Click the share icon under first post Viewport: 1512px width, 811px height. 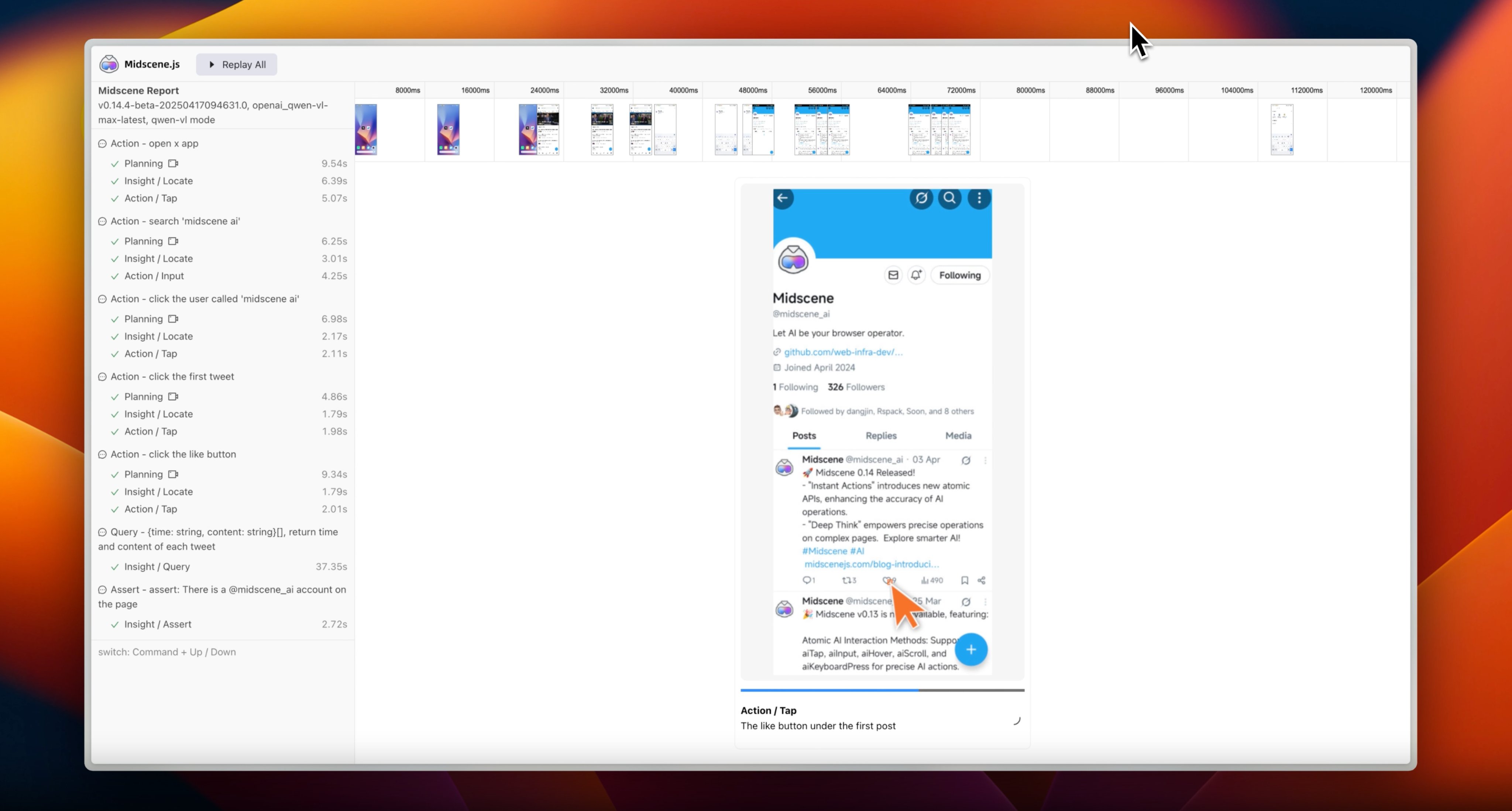[x=982, y=580]
